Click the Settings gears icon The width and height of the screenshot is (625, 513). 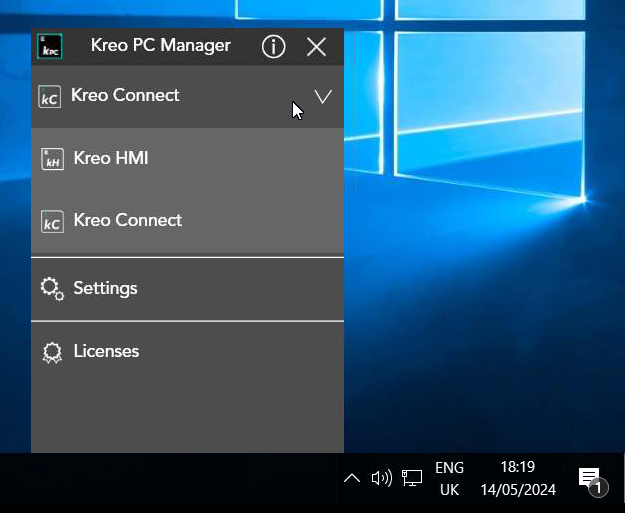[x=52, y=289]
